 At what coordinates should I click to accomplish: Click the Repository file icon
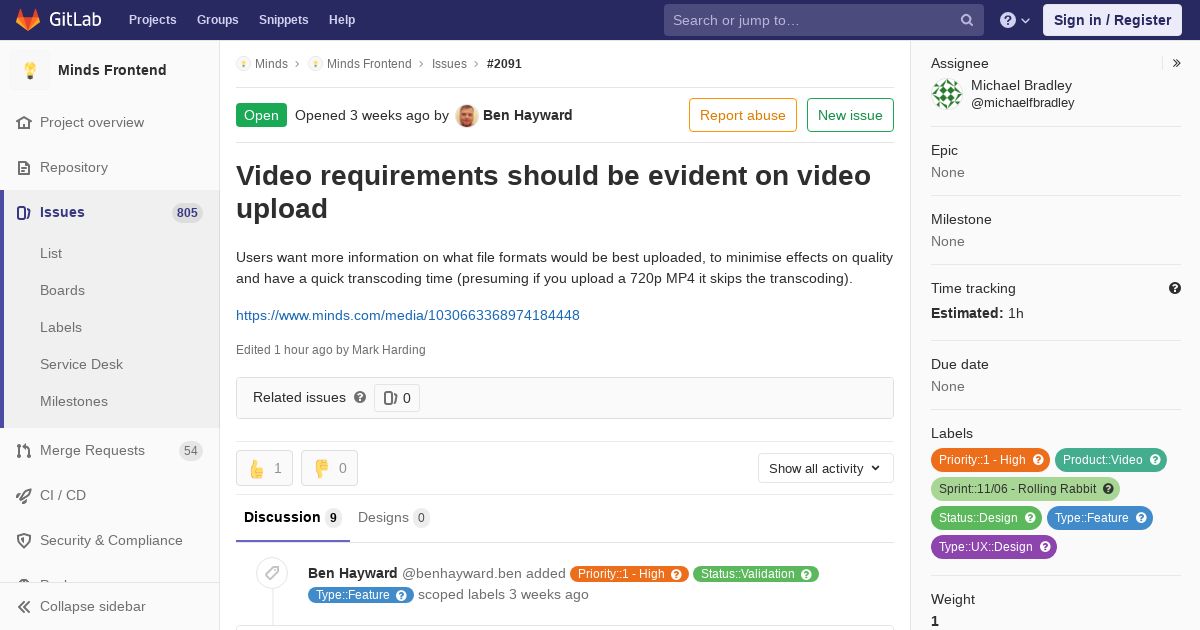(24, 167)
